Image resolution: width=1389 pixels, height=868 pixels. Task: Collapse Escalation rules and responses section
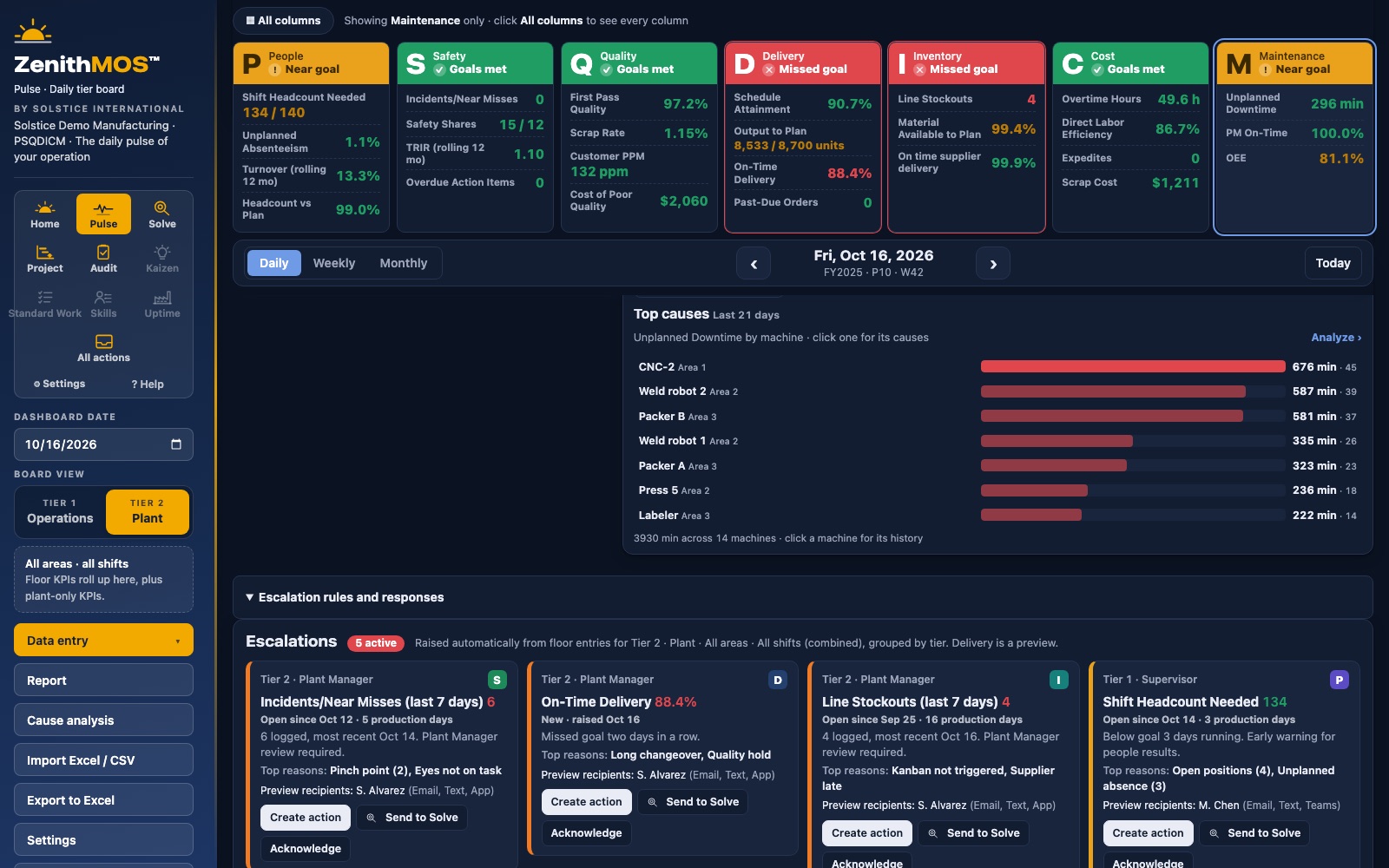pyautogui.click(x=802, y=597)
